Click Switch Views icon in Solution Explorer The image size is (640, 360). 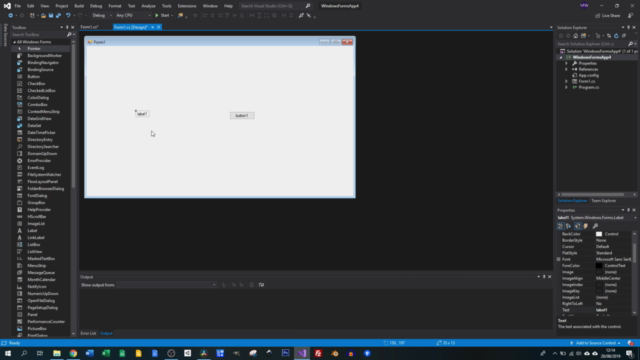(x=584, y=36)
